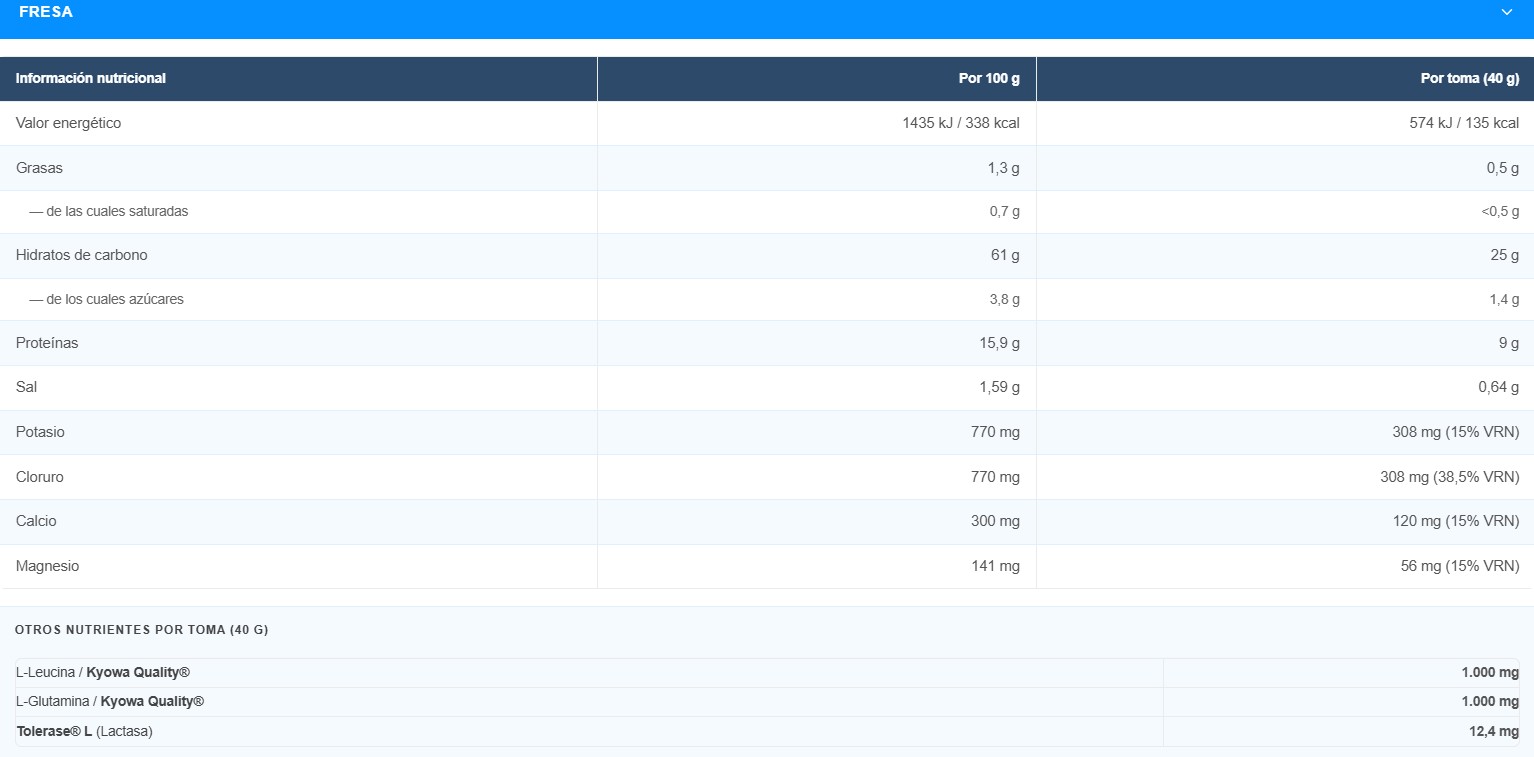
Task: Select the Valor energético row label
Action: coord(68,123)
